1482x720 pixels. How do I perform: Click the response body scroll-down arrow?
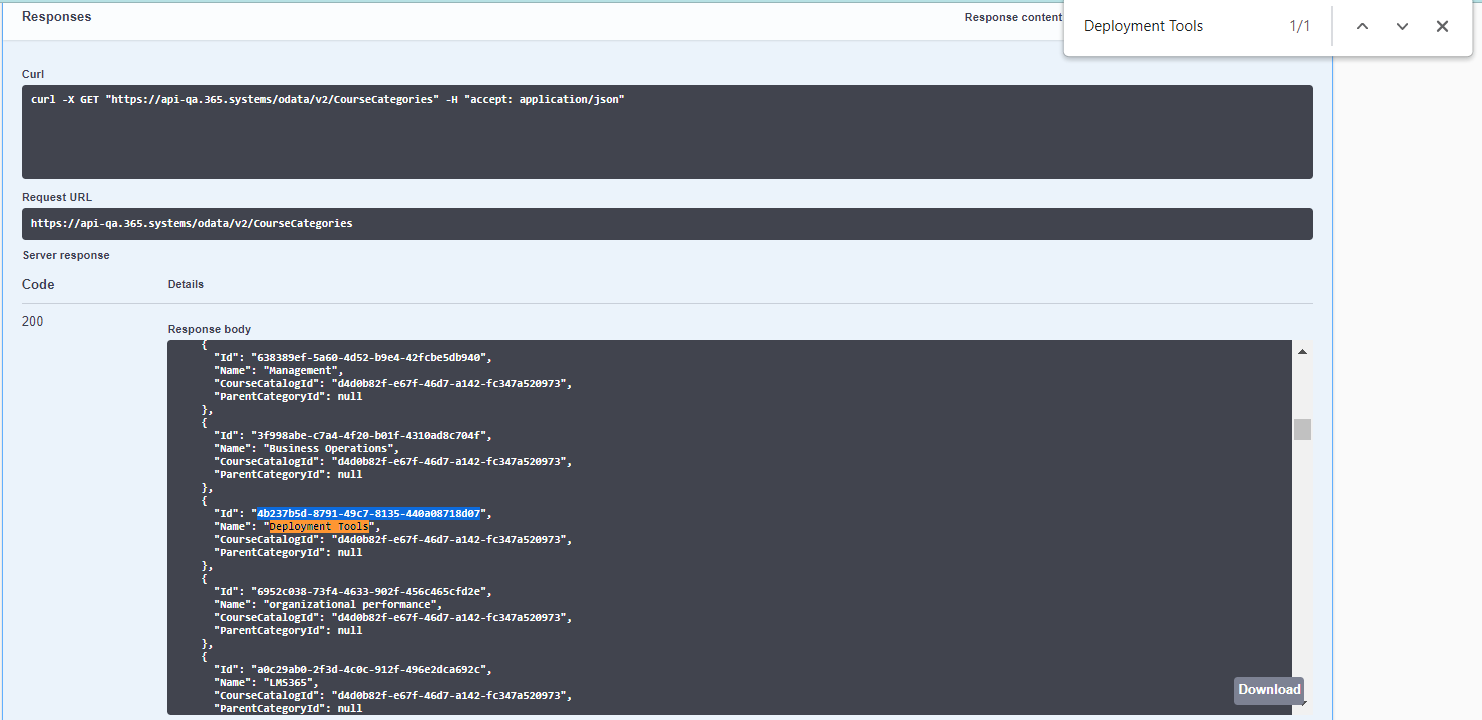(x=1302, y=705)
